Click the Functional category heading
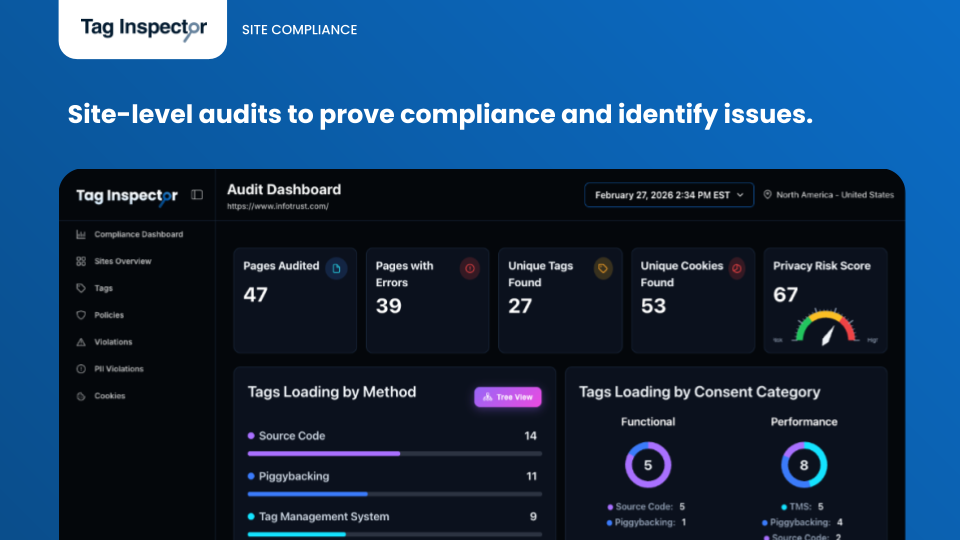 [648, 422]
